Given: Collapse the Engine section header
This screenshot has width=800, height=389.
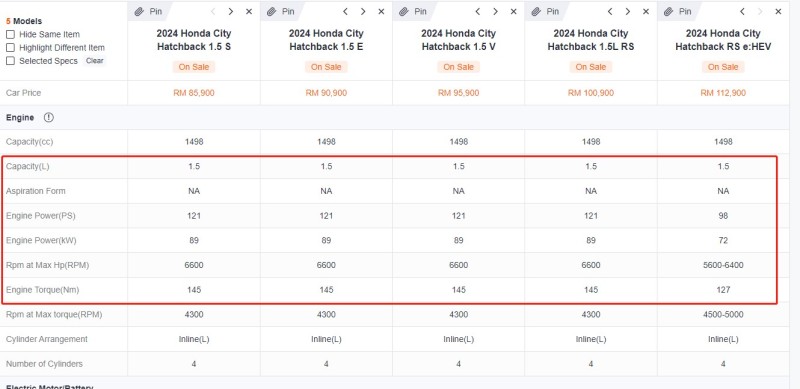Looking at the screenshot, I should (20, 117).
